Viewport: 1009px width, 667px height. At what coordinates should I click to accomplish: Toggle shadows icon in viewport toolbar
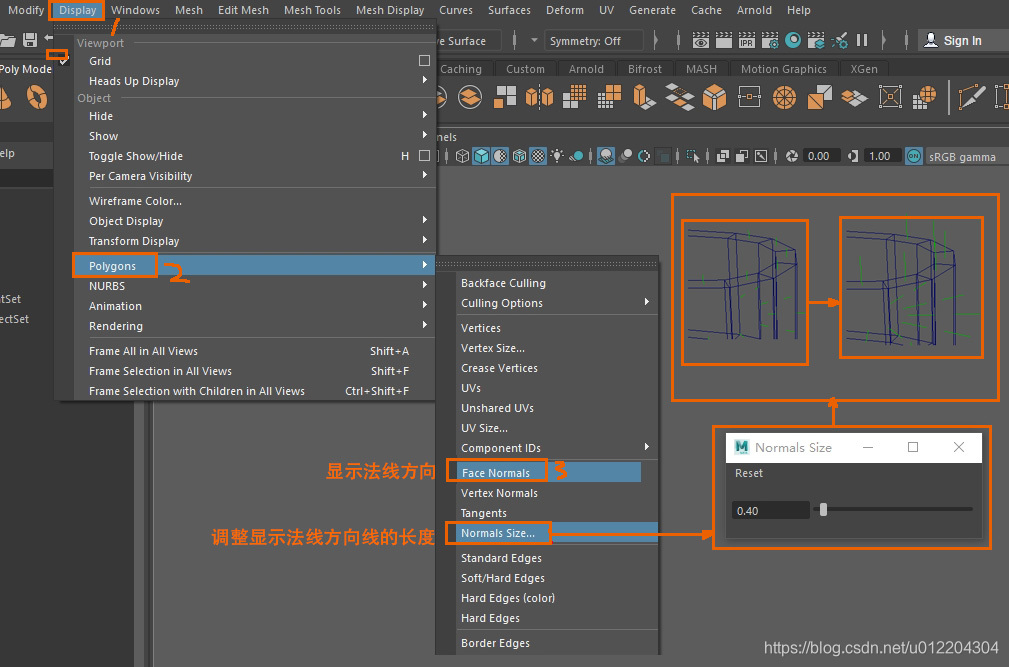point(577,156)
